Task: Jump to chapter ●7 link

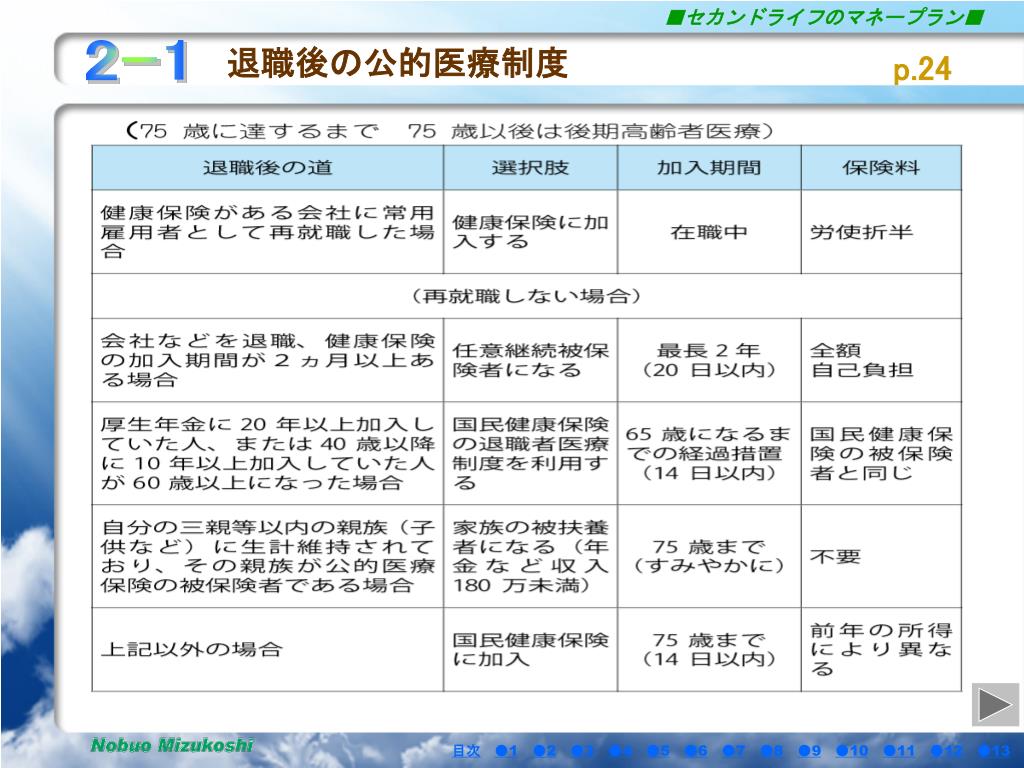Action: (x=734, y=751)
